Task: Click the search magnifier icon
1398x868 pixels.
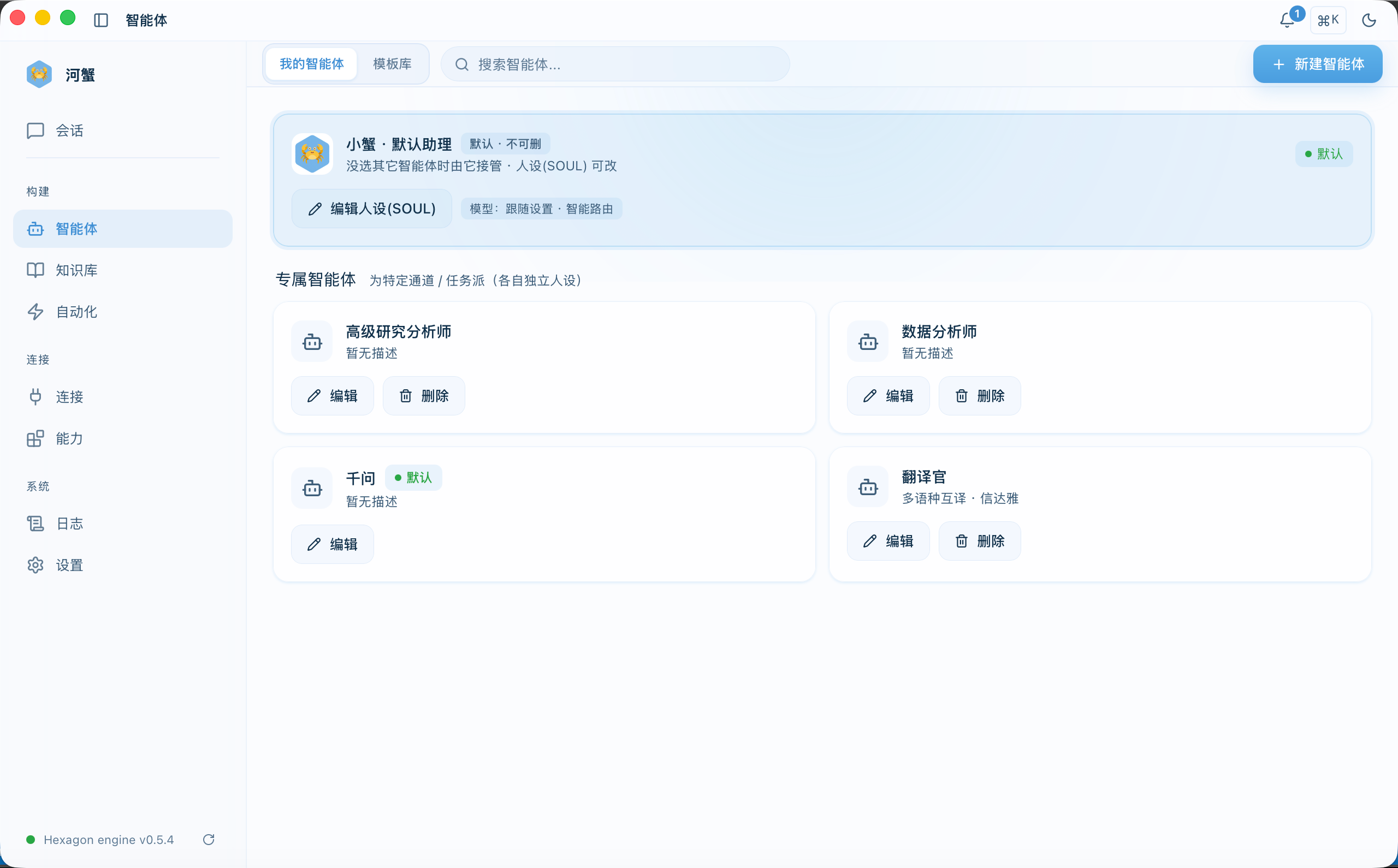Action: (x=462, y=64)
